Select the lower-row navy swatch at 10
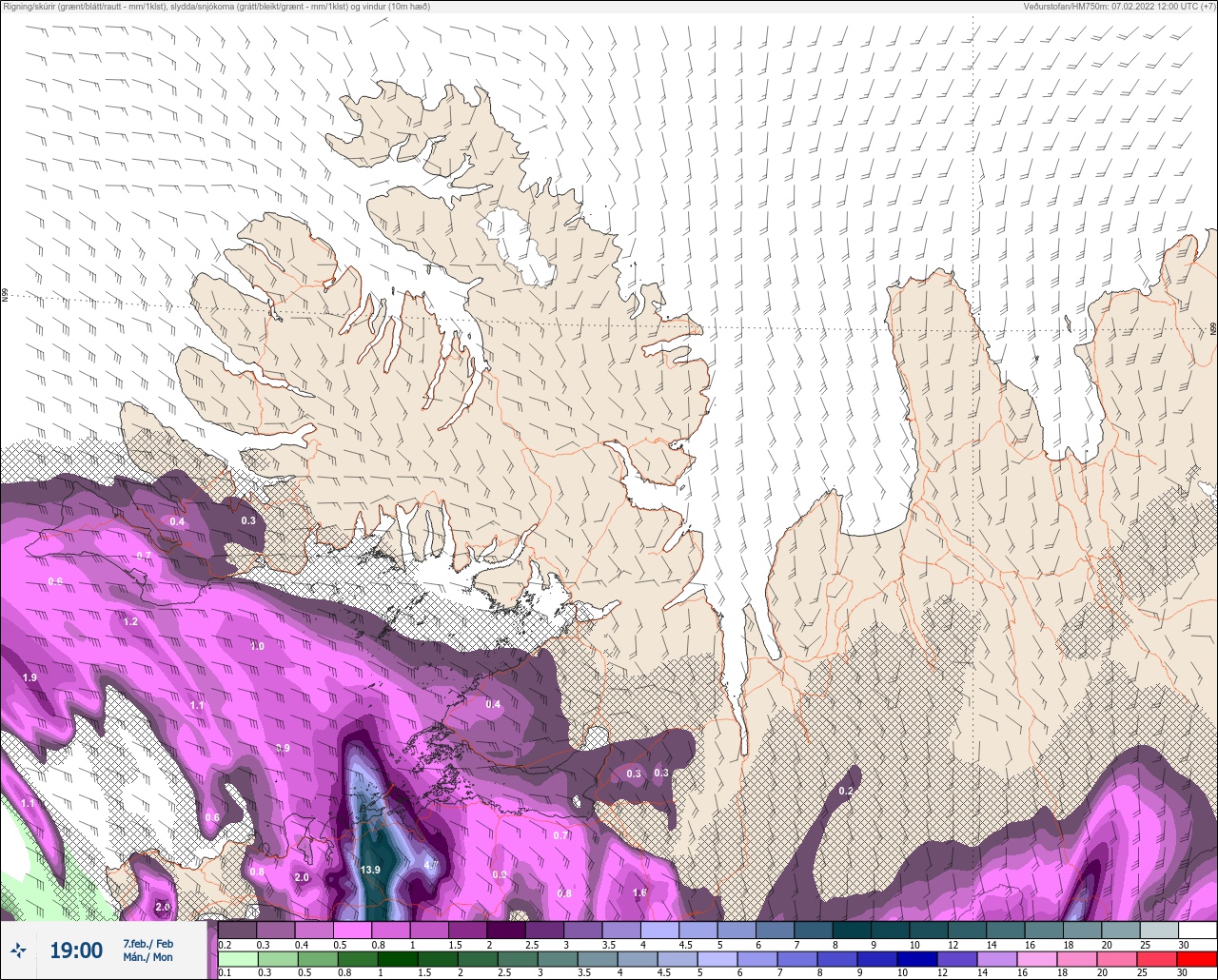Screen dimensions: 1218x980 (916, 959)
